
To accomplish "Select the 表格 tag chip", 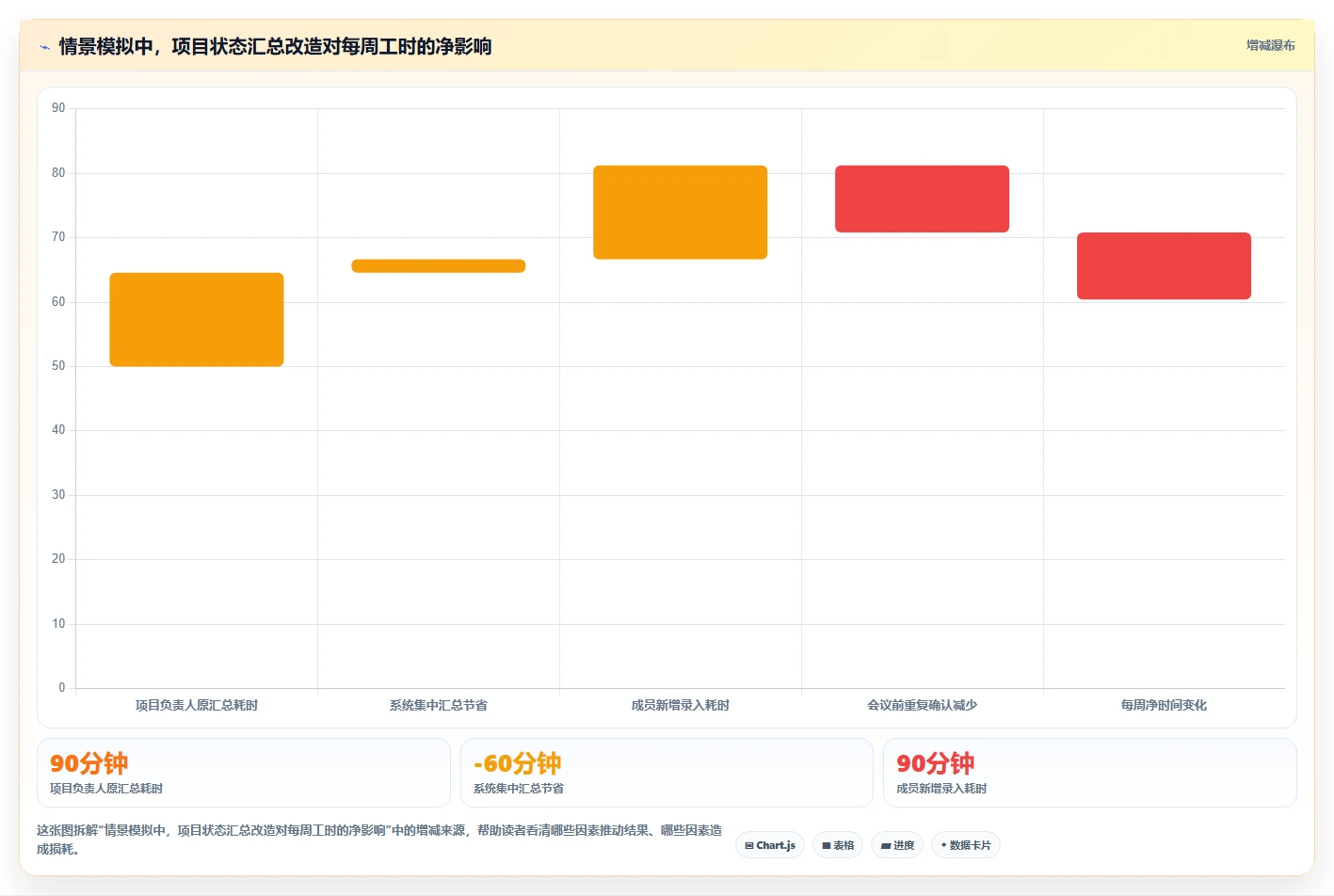I will pyautogui.click(x=838, y=845).
